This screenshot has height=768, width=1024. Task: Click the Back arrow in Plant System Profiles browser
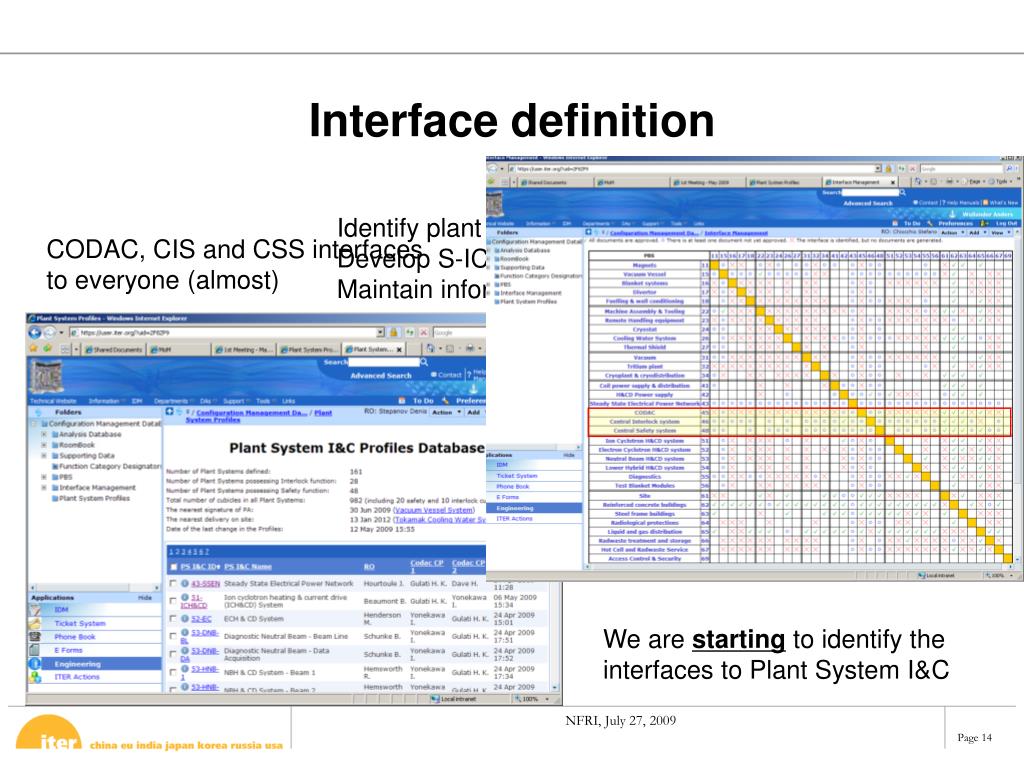click(x=35, y=332)
